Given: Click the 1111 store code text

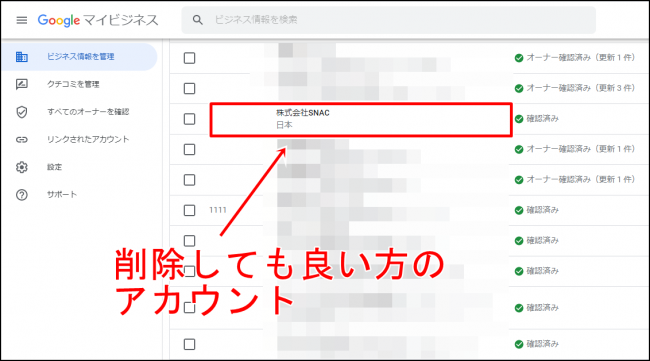Looking at the screenshot, I should click(x=218, y=210).
